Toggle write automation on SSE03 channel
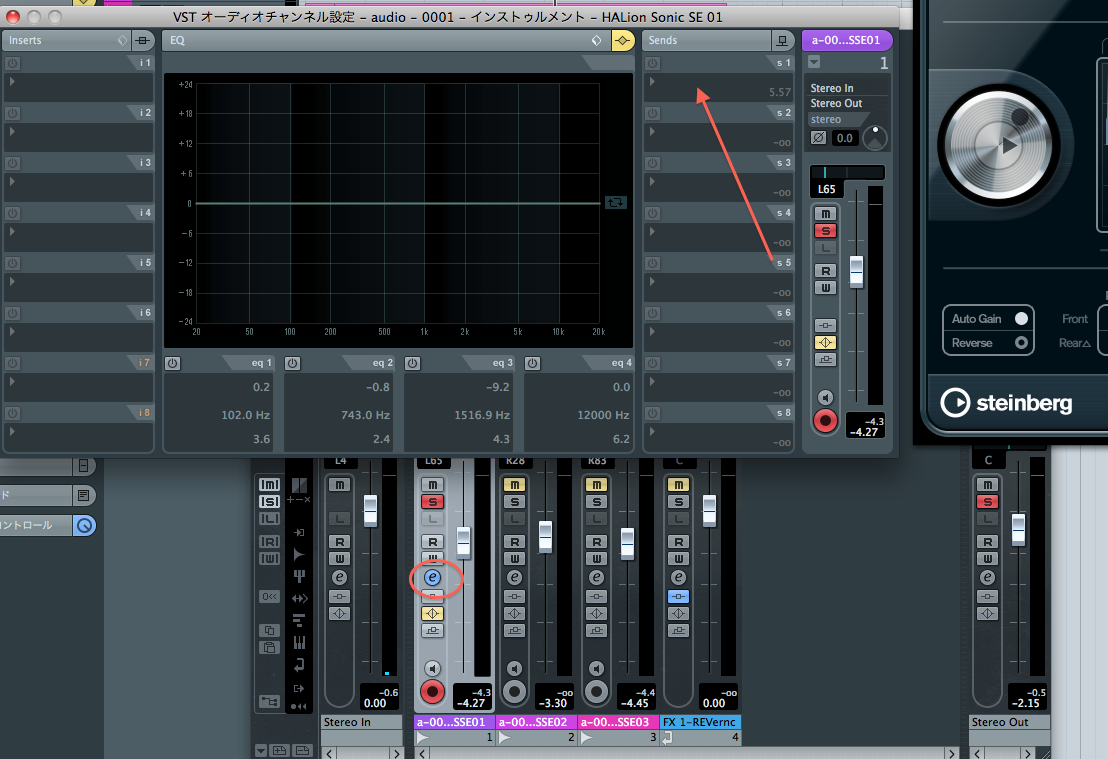Screen dimensions: 1108x759 (x=596, y=558)
